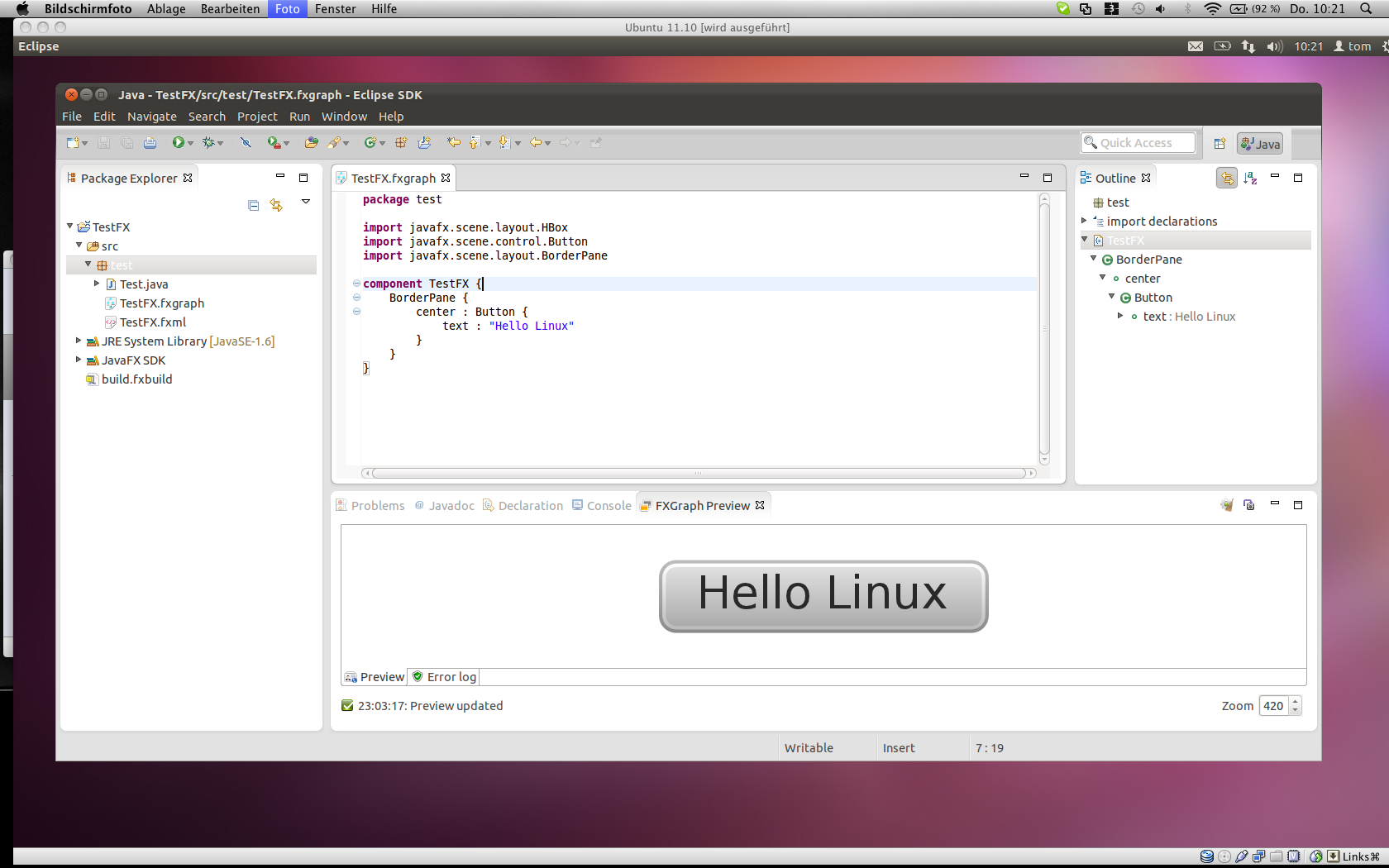Screen dimensions: 1389x868
Task: Open the Navigate menu
Action: click(151, 117)
